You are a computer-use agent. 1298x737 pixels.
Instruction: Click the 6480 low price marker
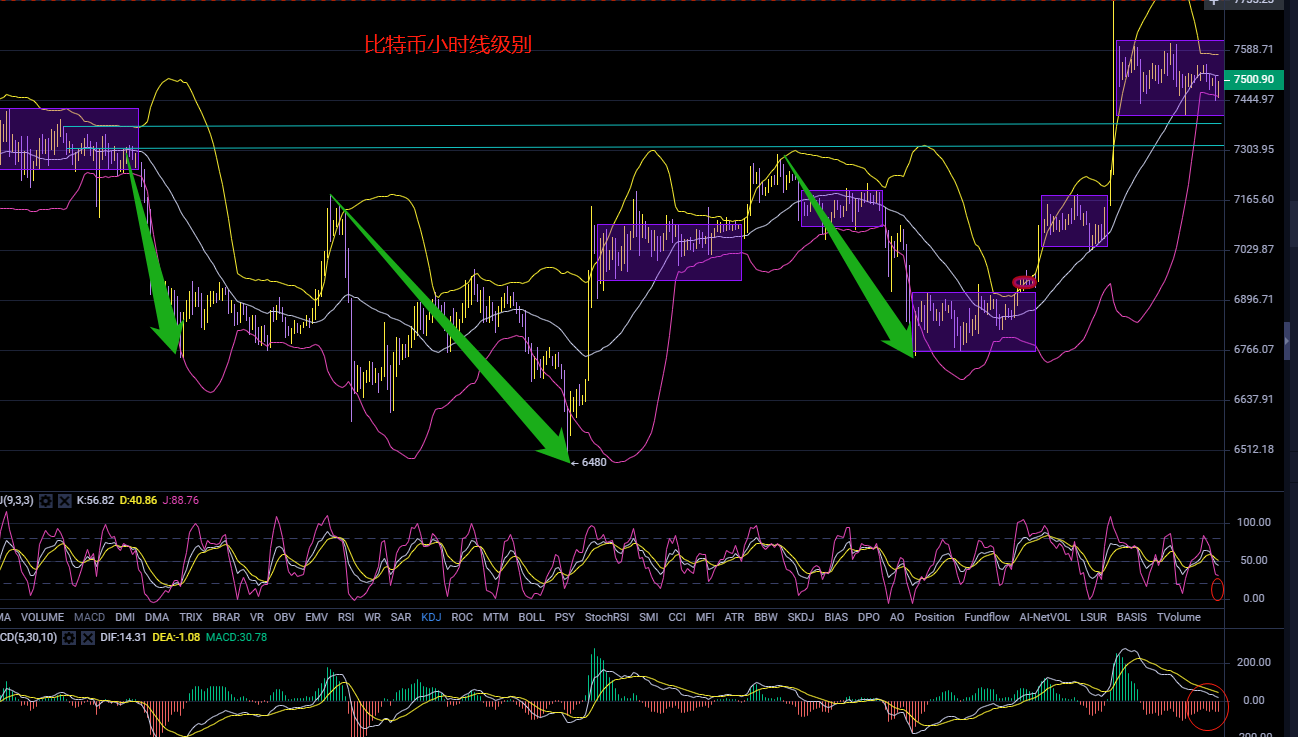[593, 462]
